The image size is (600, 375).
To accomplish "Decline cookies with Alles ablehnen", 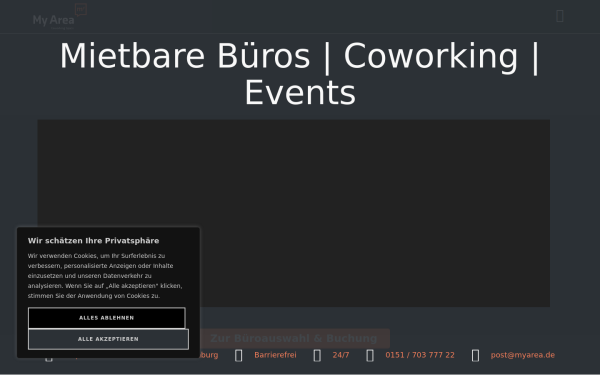I will [x=107, y=318].
